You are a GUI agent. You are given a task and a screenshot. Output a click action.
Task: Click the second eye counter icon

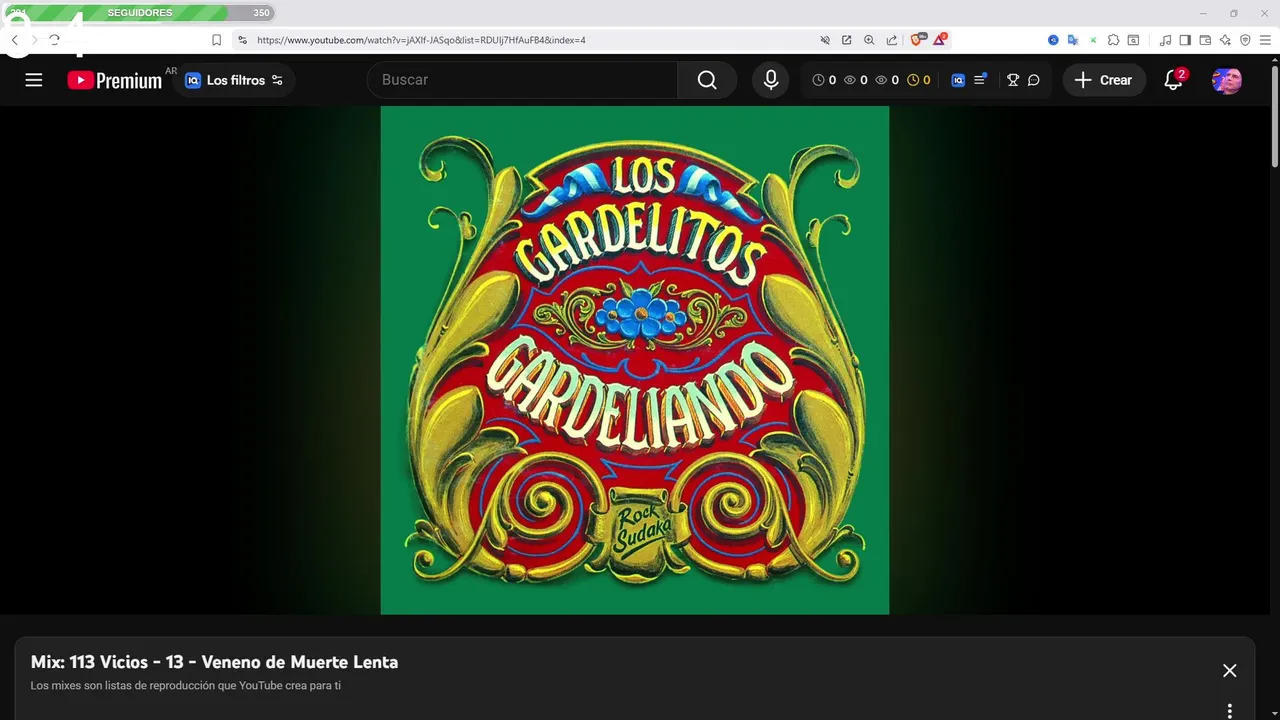881,80
